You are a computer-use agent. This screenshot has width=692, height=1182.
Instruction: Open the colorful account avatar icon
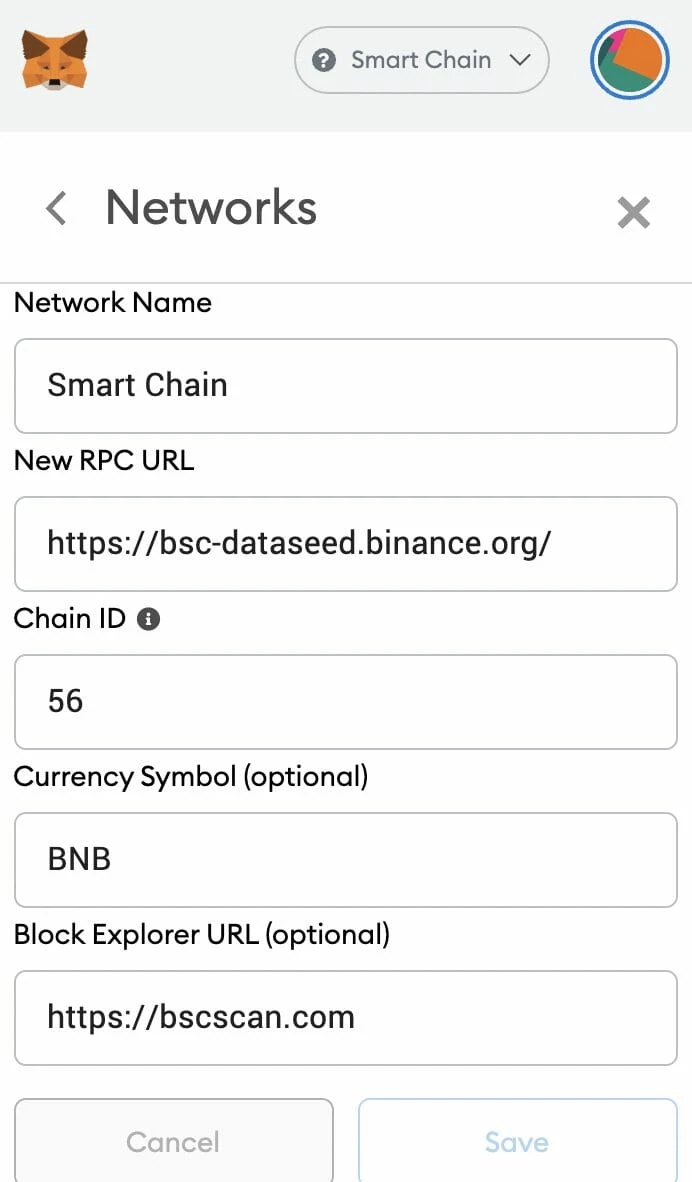[x=629, y=60]
